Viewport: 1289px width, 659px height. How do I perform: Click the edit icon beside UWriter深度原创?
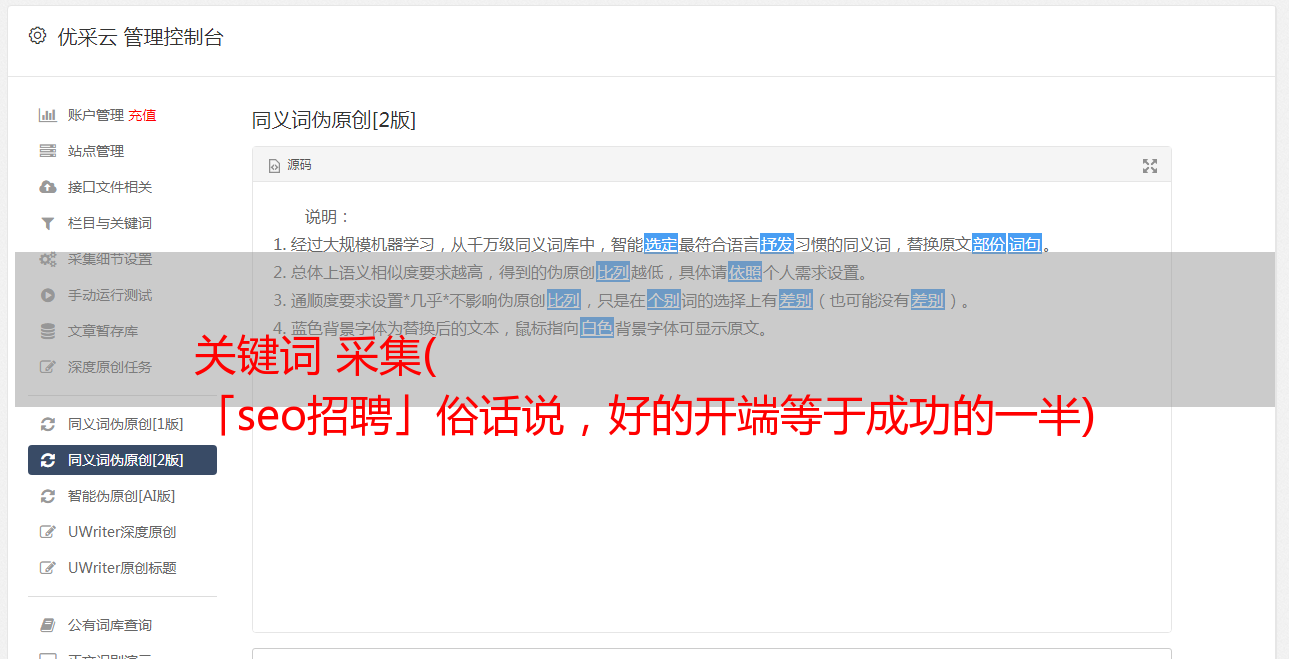tap(47, 532)
